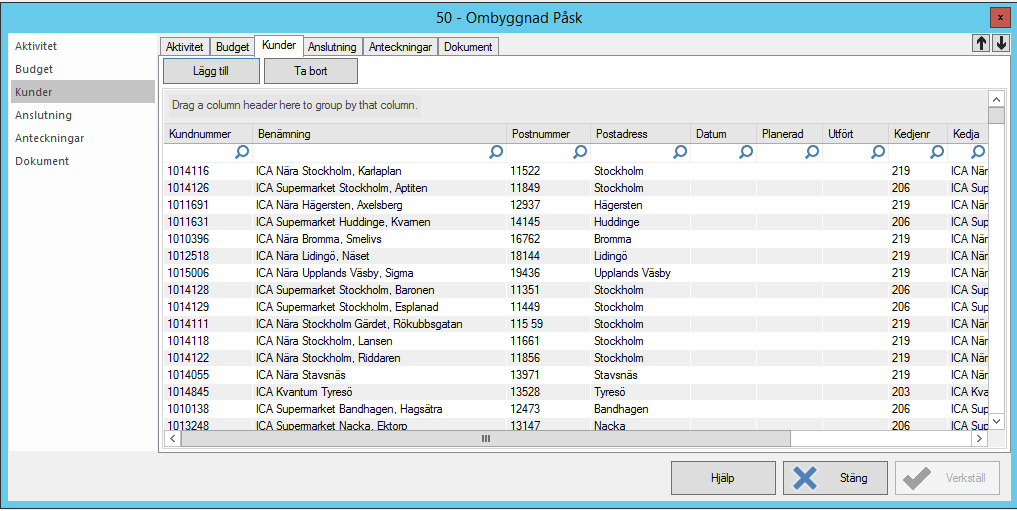
Task: Click the Bandhagen postadress cell
Action: click(x=641, y=409)
